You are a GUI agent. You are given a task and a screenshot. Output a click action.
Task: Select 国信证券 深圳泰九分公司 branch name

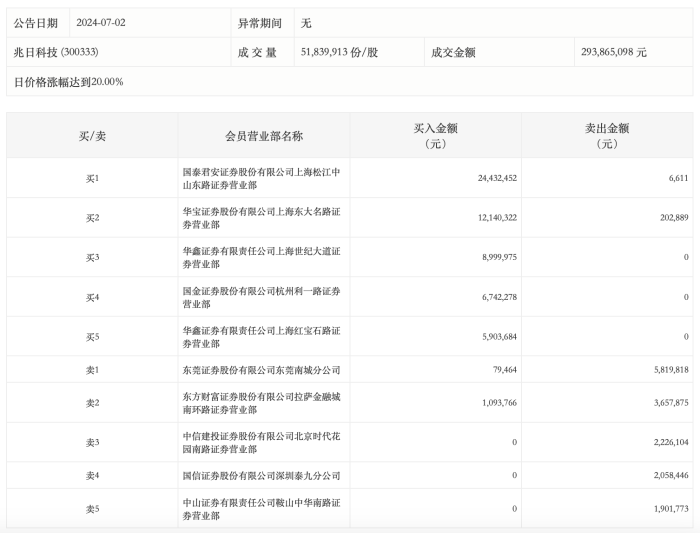[x=261, y=476]
